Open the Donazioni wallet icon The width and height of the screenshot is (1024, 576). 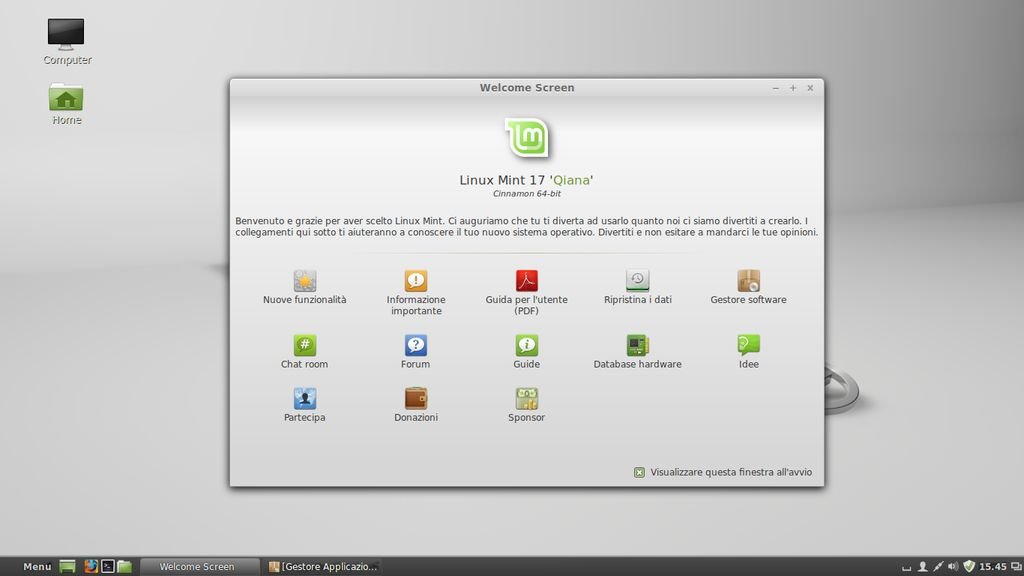(416, 399)
